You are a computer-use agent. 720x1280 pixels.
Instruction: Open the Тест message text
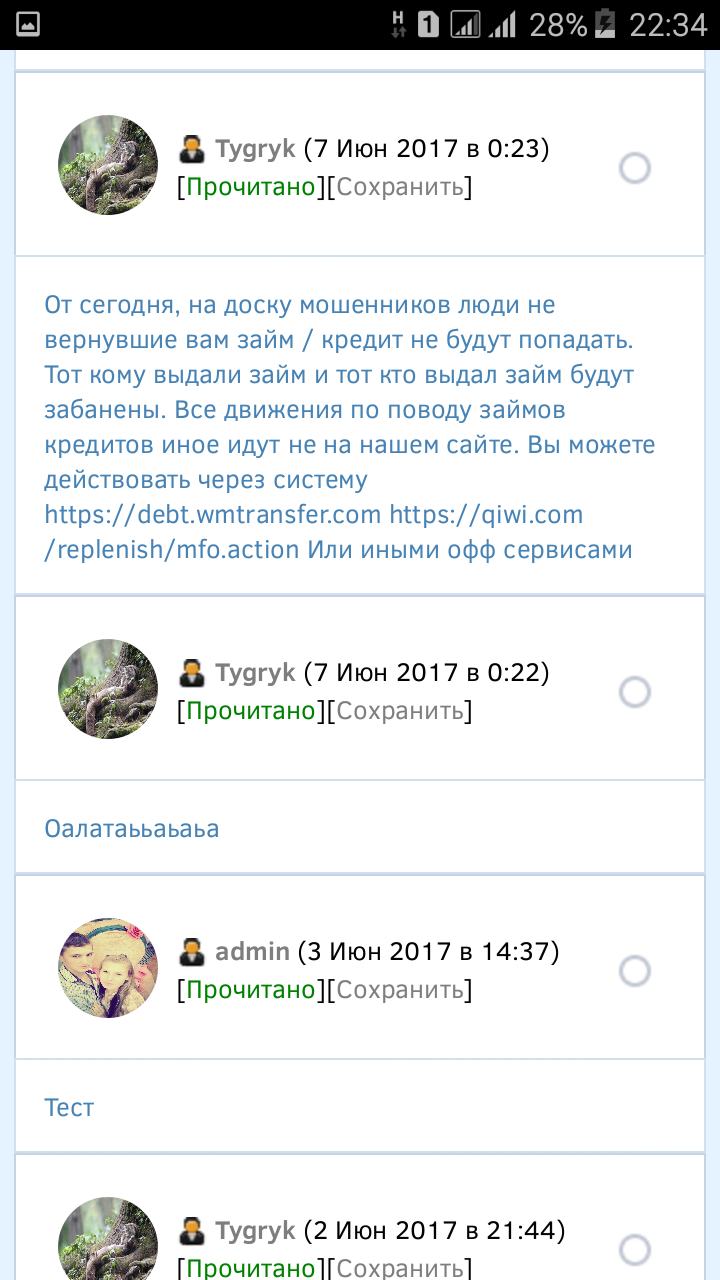(x=70, y=1108)
